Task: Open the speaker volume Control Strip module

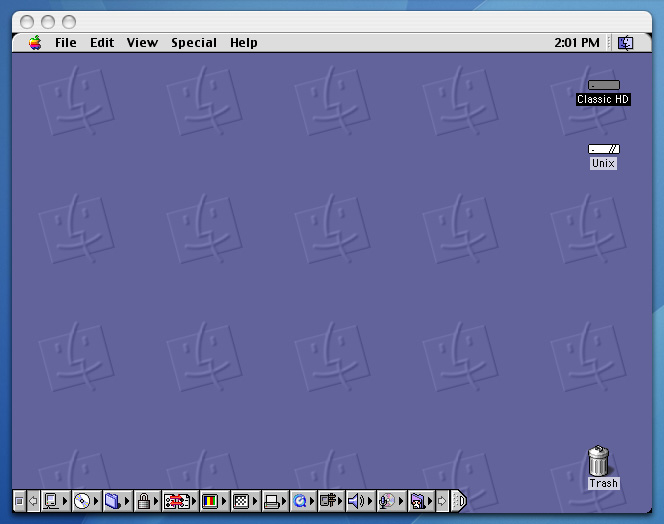Action: (354, 501)
